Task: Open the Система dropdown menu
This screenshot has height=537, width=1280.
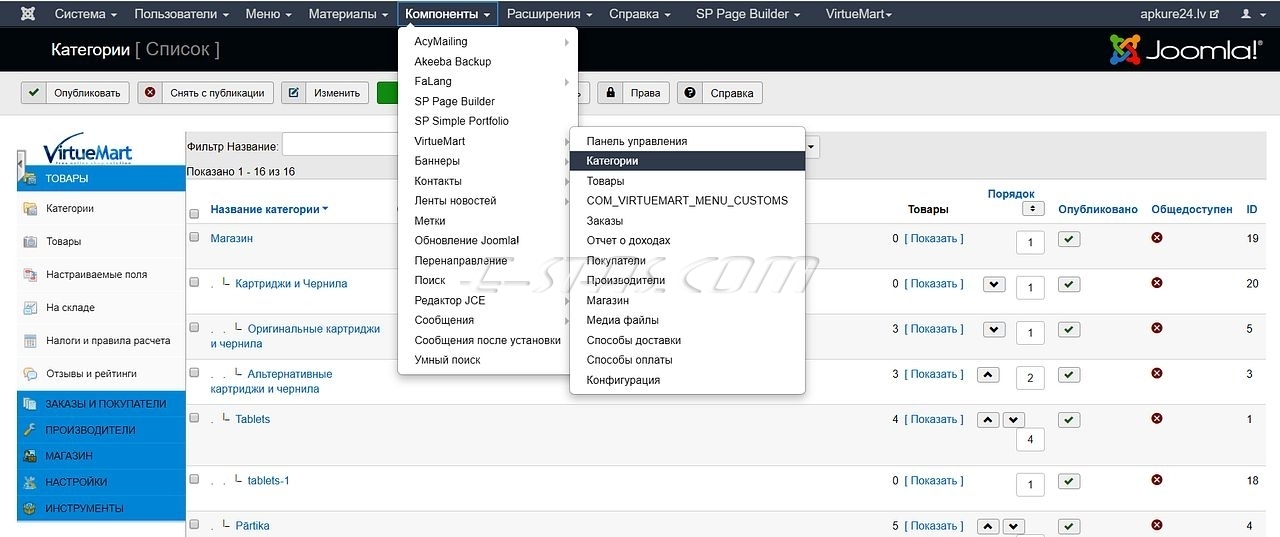Action: tap(85, 14)
